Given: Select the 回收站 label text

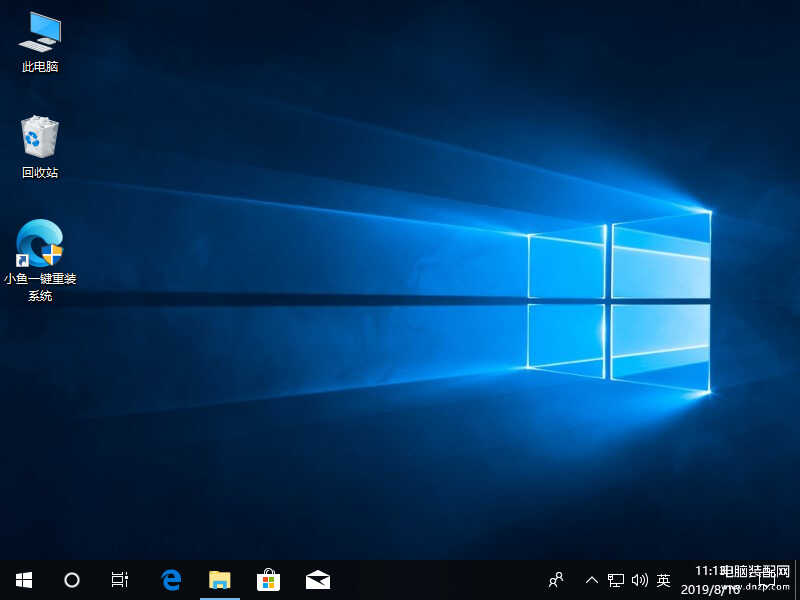Looking at the screenshot, I should [40, 172].
